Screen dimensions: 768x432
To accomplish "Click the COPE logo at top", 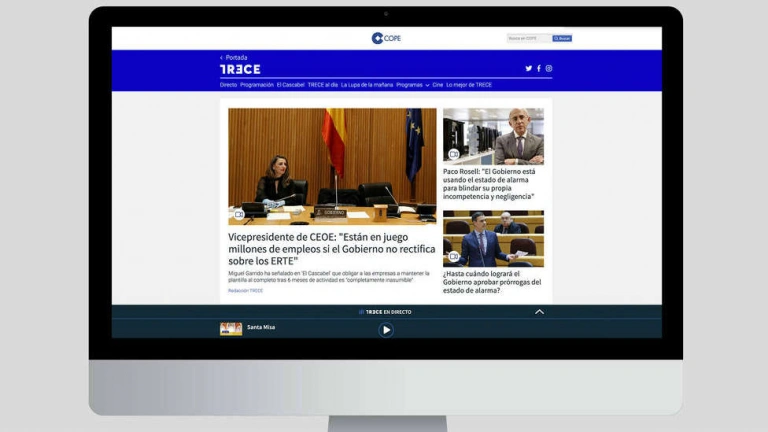I will point(386,38).
